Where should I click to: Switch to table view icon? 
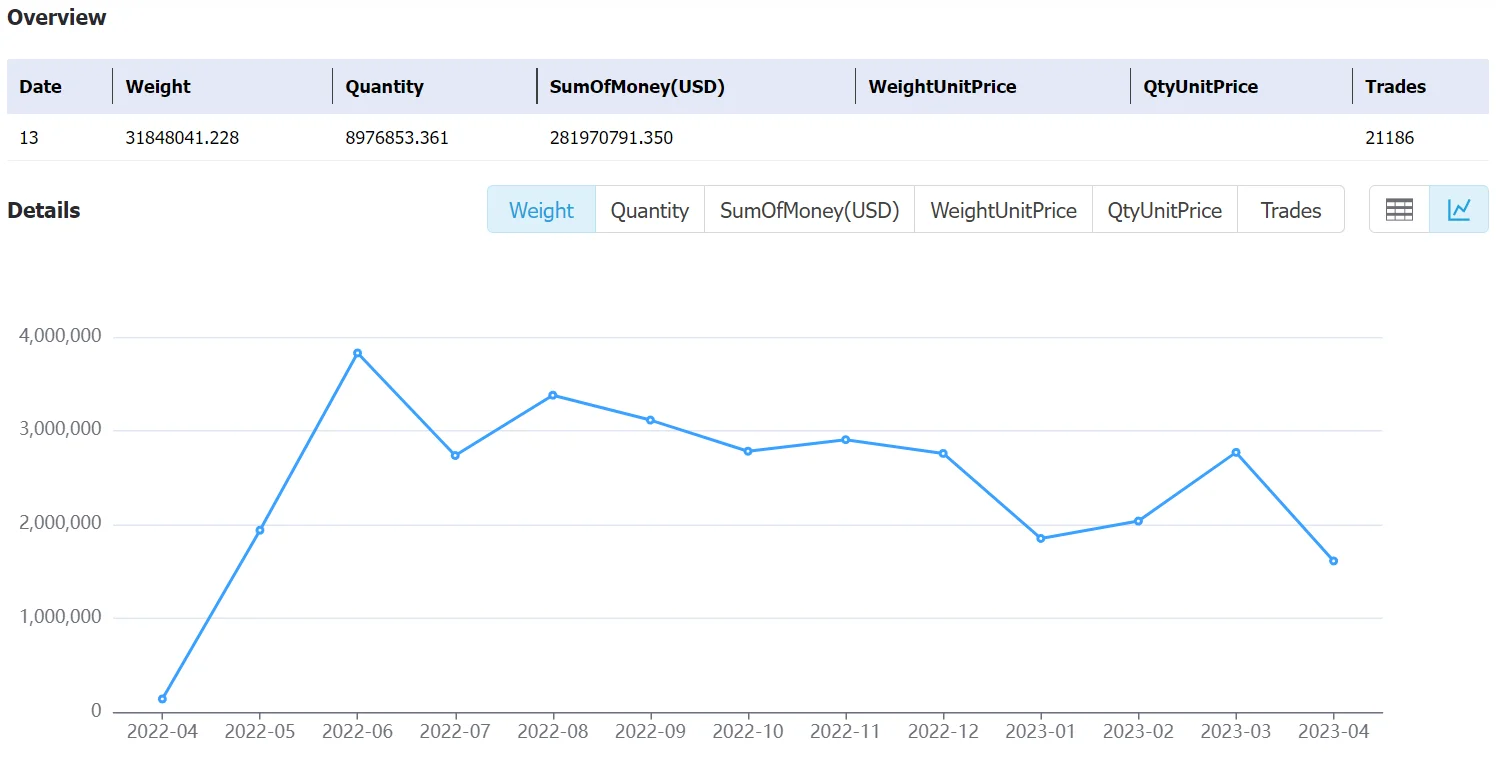(x=1399, y=209)
